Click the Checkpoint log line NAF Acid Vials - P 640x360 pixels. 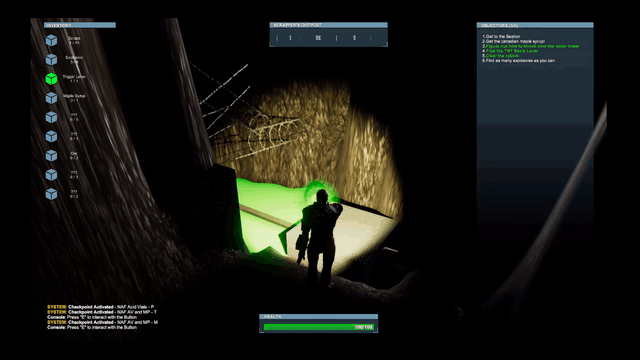coord(101,307)
